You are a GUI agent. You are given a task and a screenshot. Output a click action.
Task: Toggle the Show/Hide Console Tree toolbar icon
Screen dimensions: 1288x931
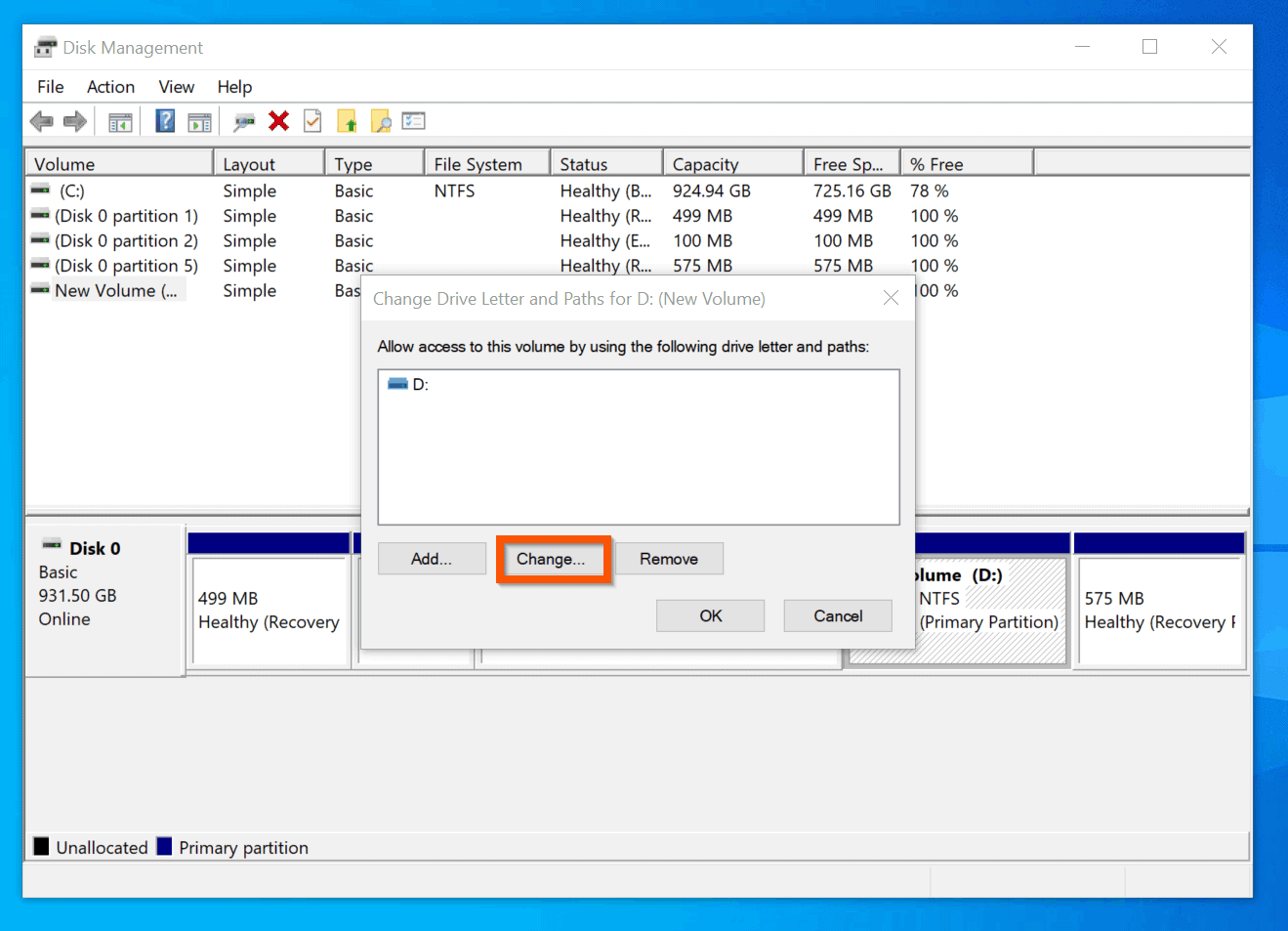119,120
